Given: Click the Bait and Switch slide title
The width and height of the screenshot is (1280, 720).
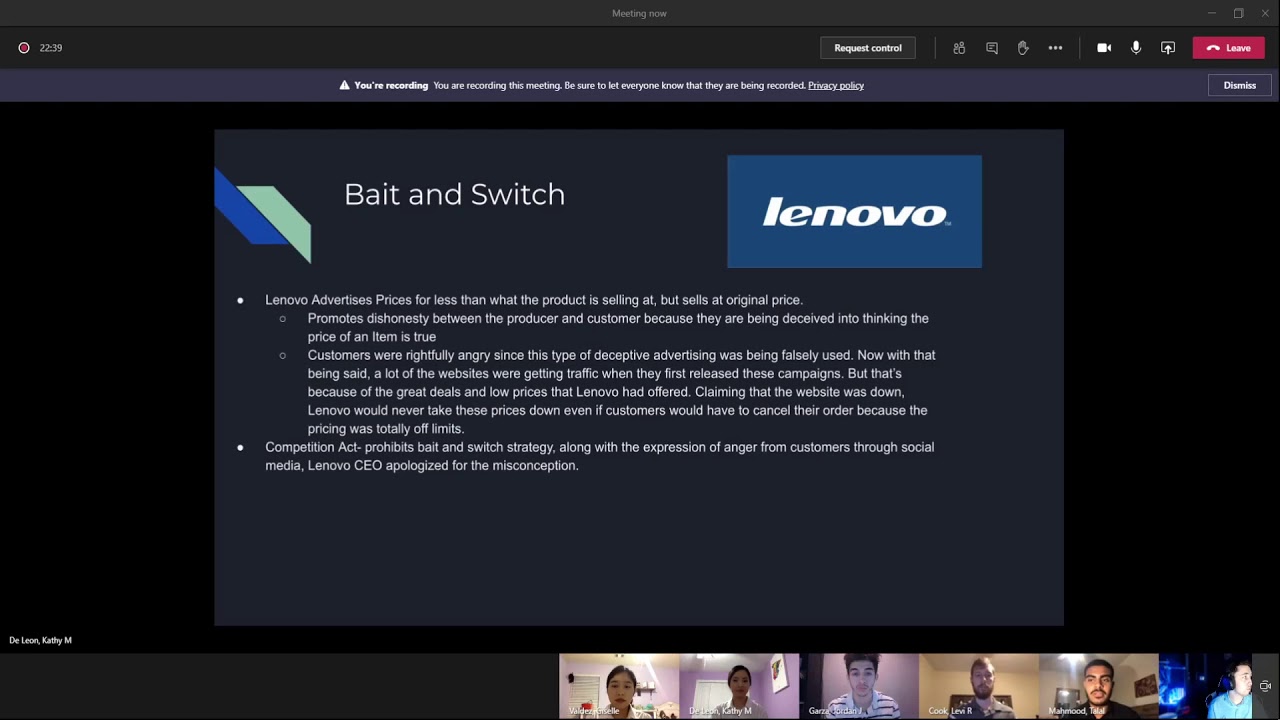Looking at the screenshot, I should coord(454,194).
